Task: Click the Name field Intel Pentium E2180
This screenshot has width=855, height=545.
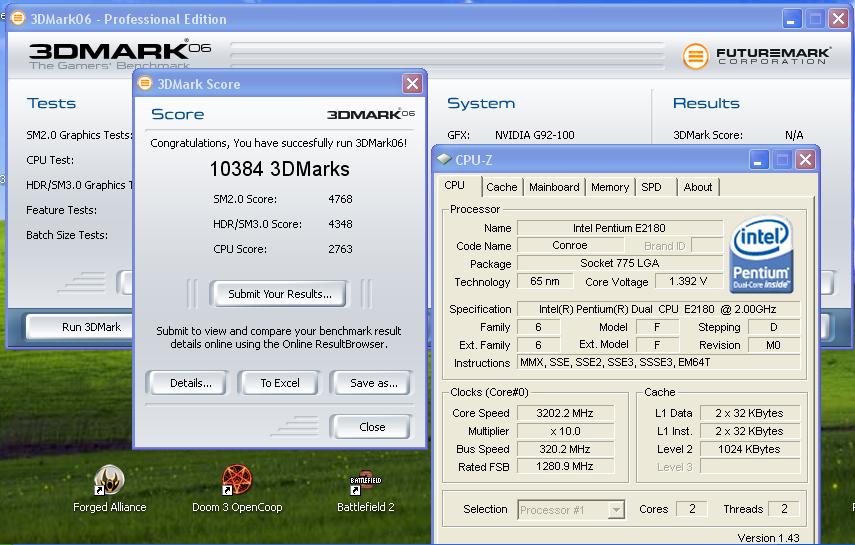Action: coord(619,228)
